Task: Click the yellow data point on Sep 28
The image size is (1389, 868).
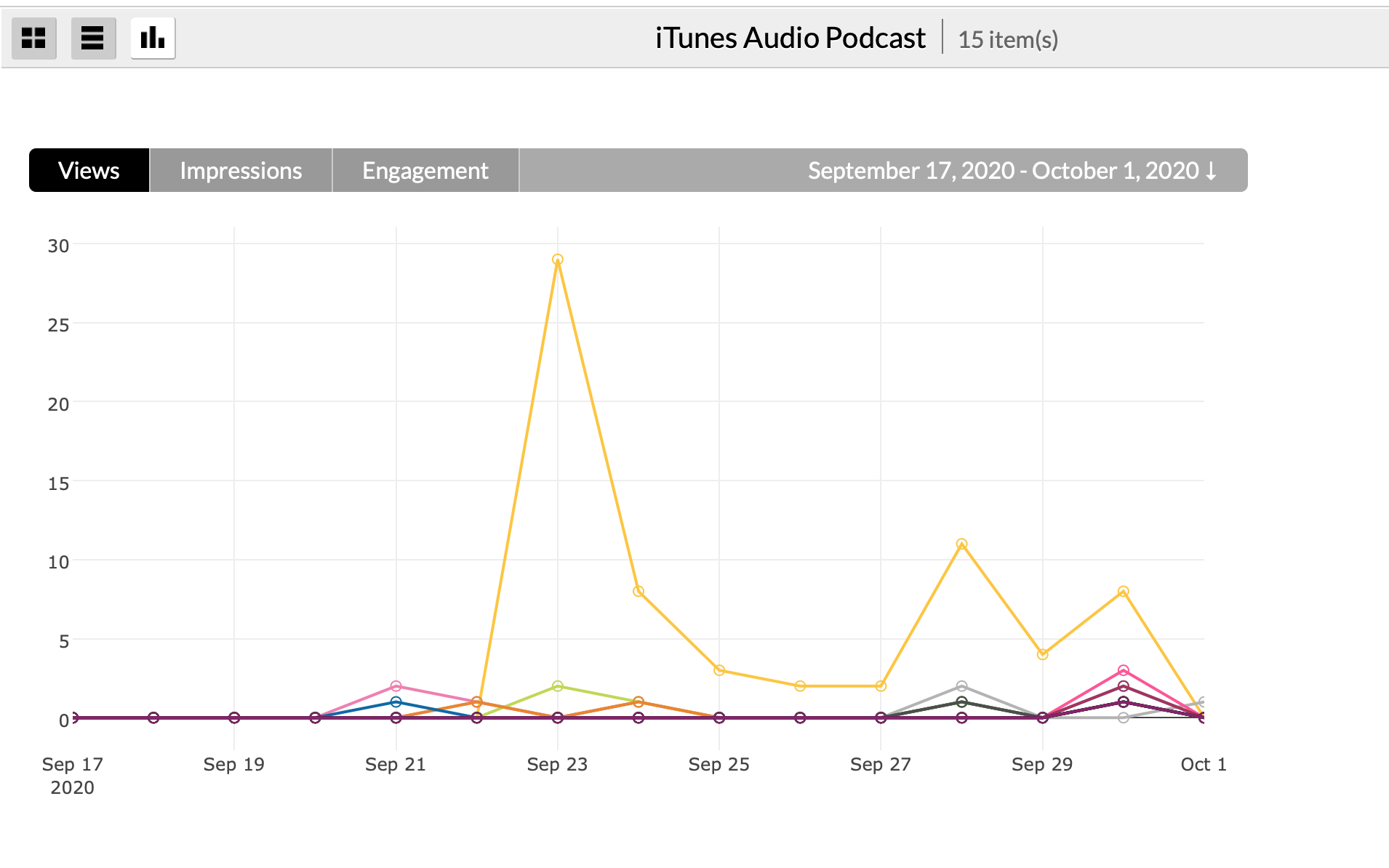Action: tap(961, 544)
